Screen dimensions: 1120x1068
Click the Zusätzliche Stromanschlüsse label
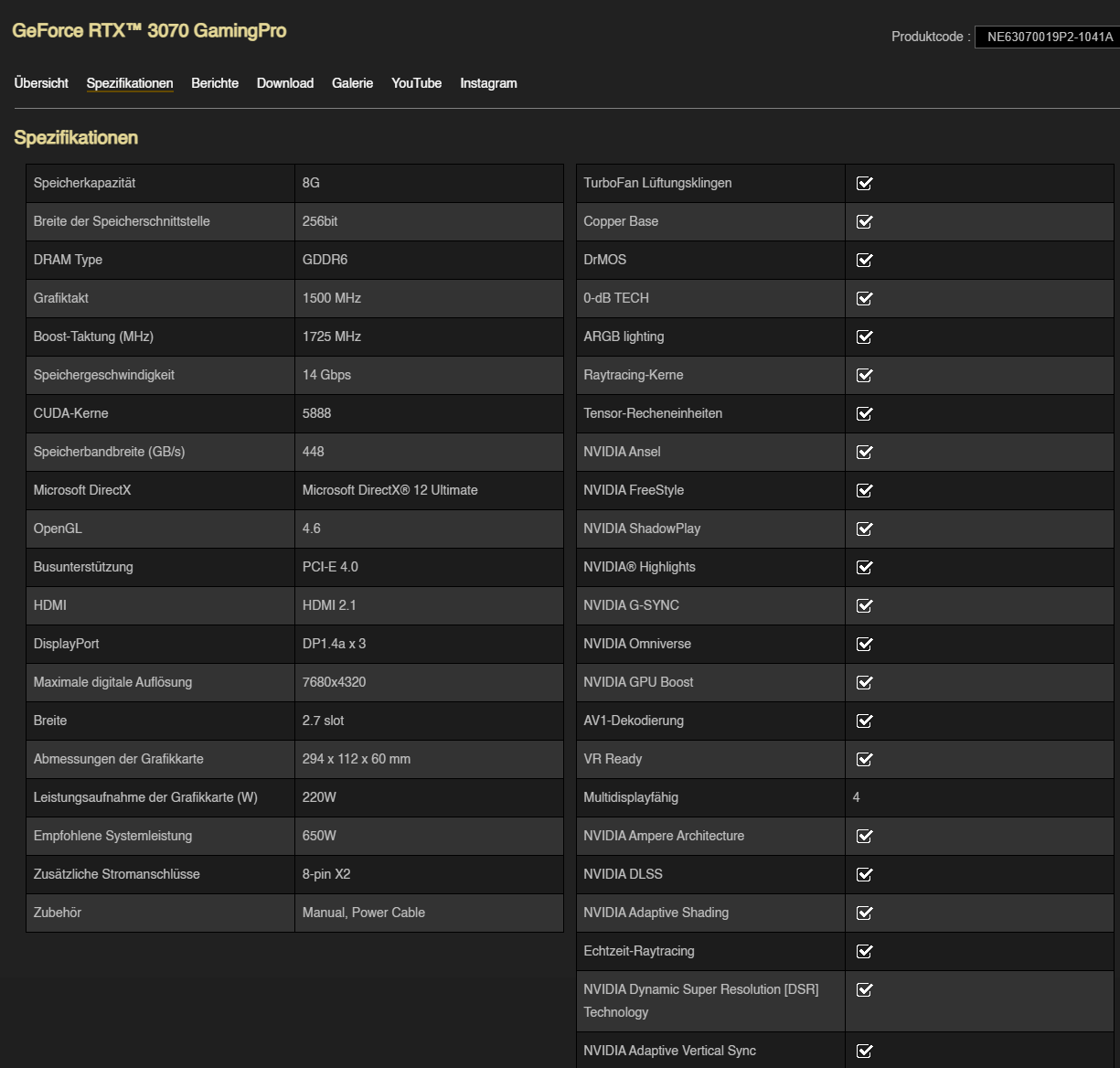click(x=117, y=874)
